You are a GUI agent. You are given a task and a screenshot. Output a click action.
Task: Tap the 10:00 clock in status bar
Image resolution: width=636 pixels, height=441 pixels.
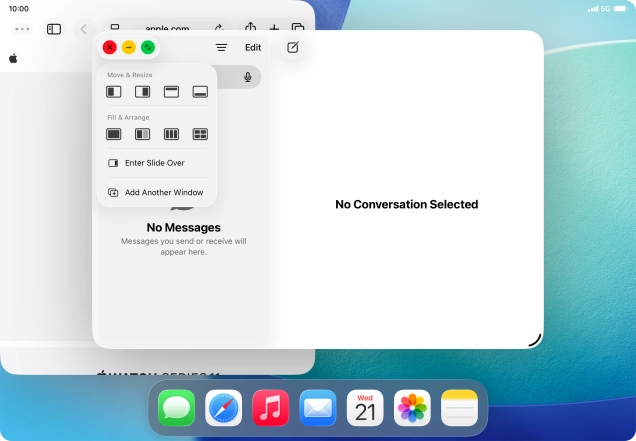(x=19, y=9)
